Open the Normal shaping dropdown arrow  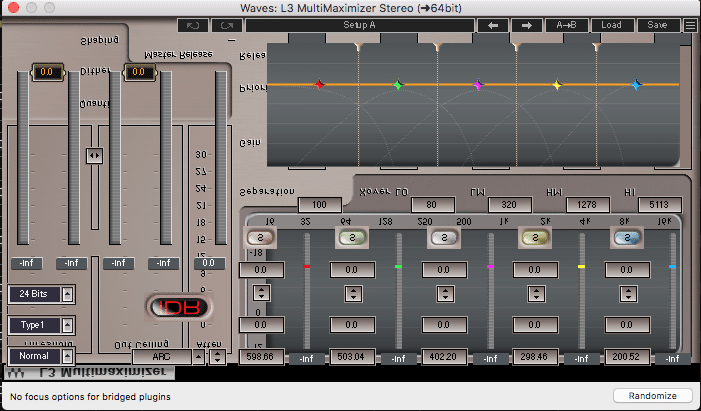pyautogui.click(x=68, y=356)
